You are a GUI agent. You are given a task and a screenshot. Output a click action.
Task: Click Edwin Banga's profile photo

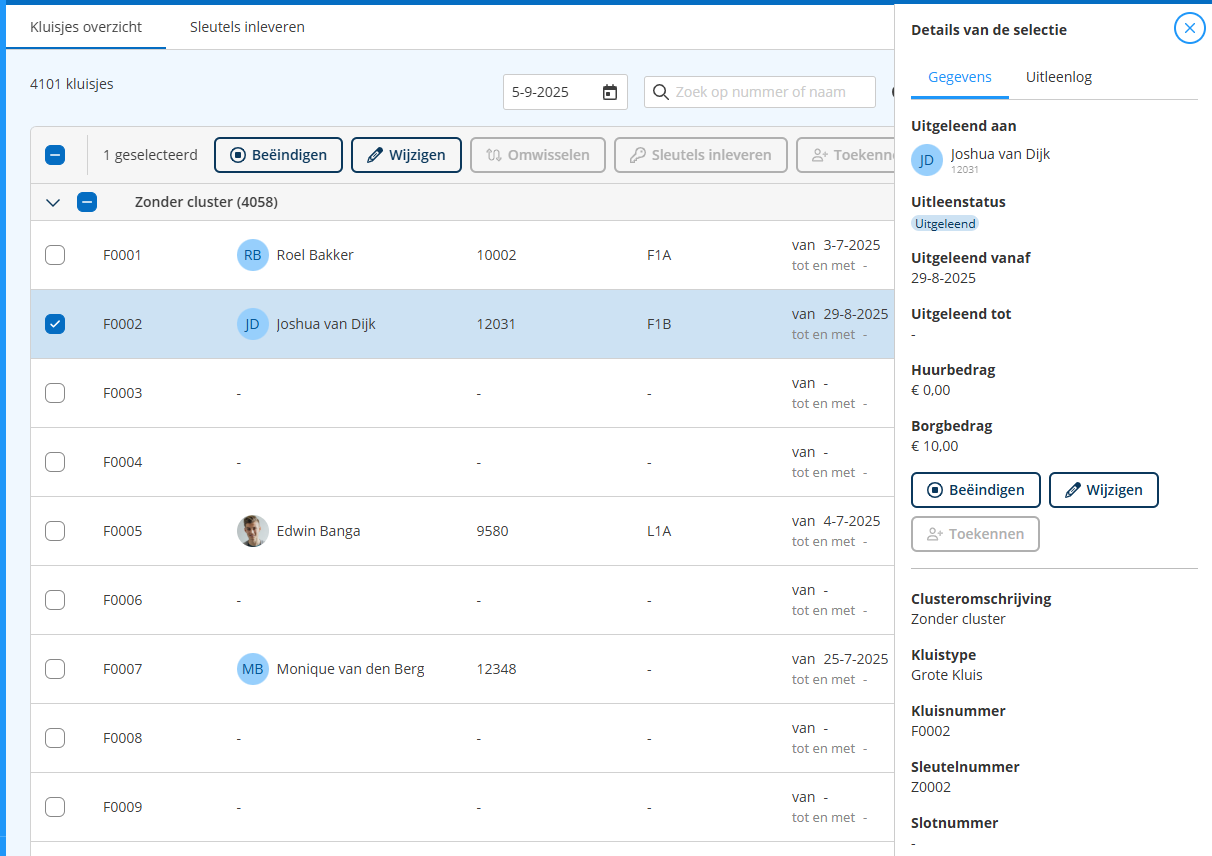click(253, 531)
